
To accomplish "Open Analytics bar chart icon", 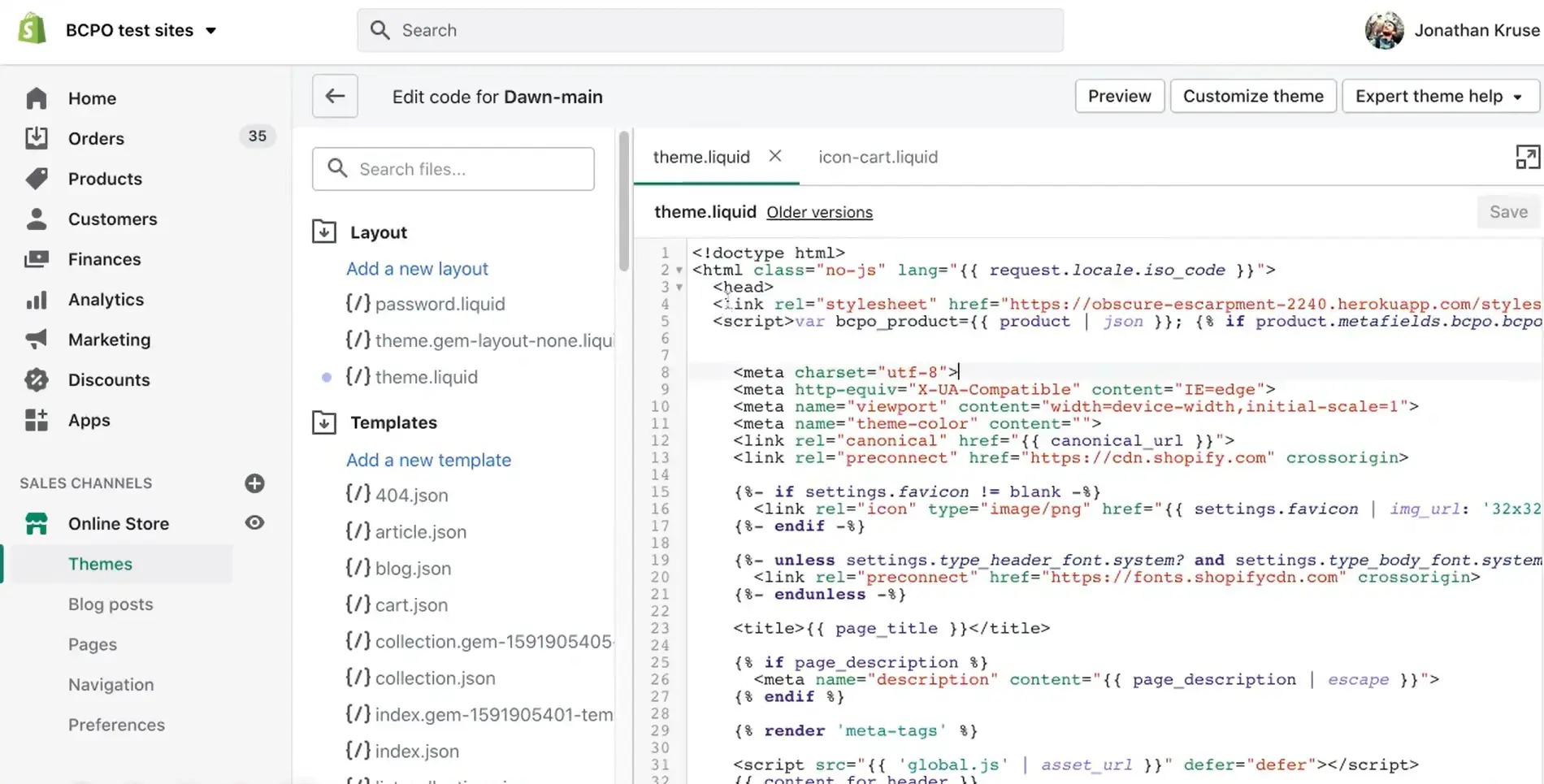I will [x=37, y=300].
